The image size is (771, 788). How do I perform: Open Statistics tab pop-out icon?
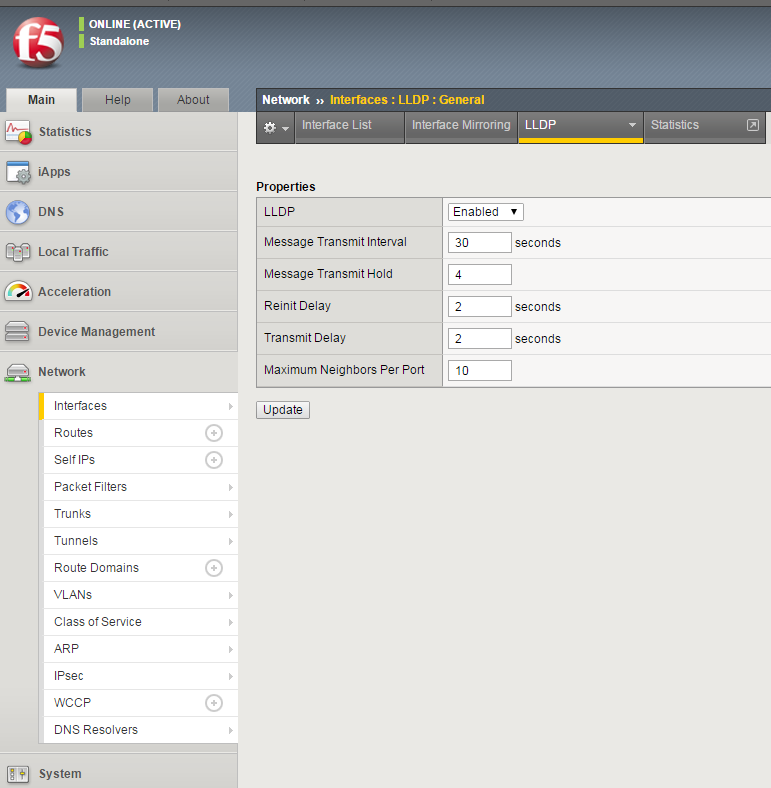tap(753, 125)
